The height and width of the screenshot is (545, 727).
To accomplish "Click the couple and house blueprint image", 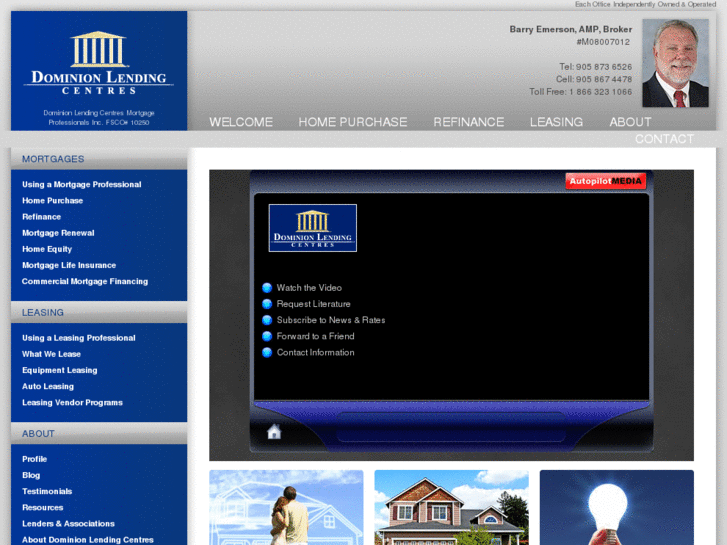I will coord(286,507).
